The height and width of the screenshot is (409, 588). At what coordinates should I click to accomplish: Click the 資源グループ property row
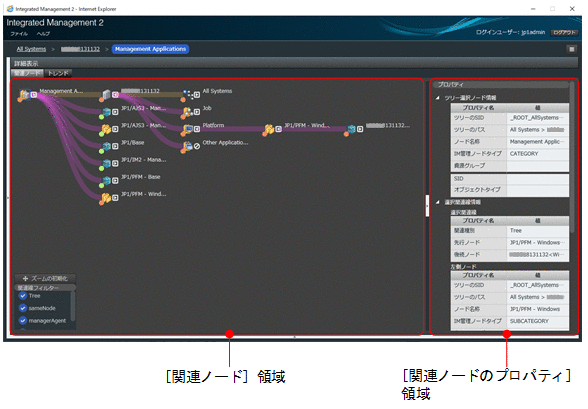pos(510,166)
